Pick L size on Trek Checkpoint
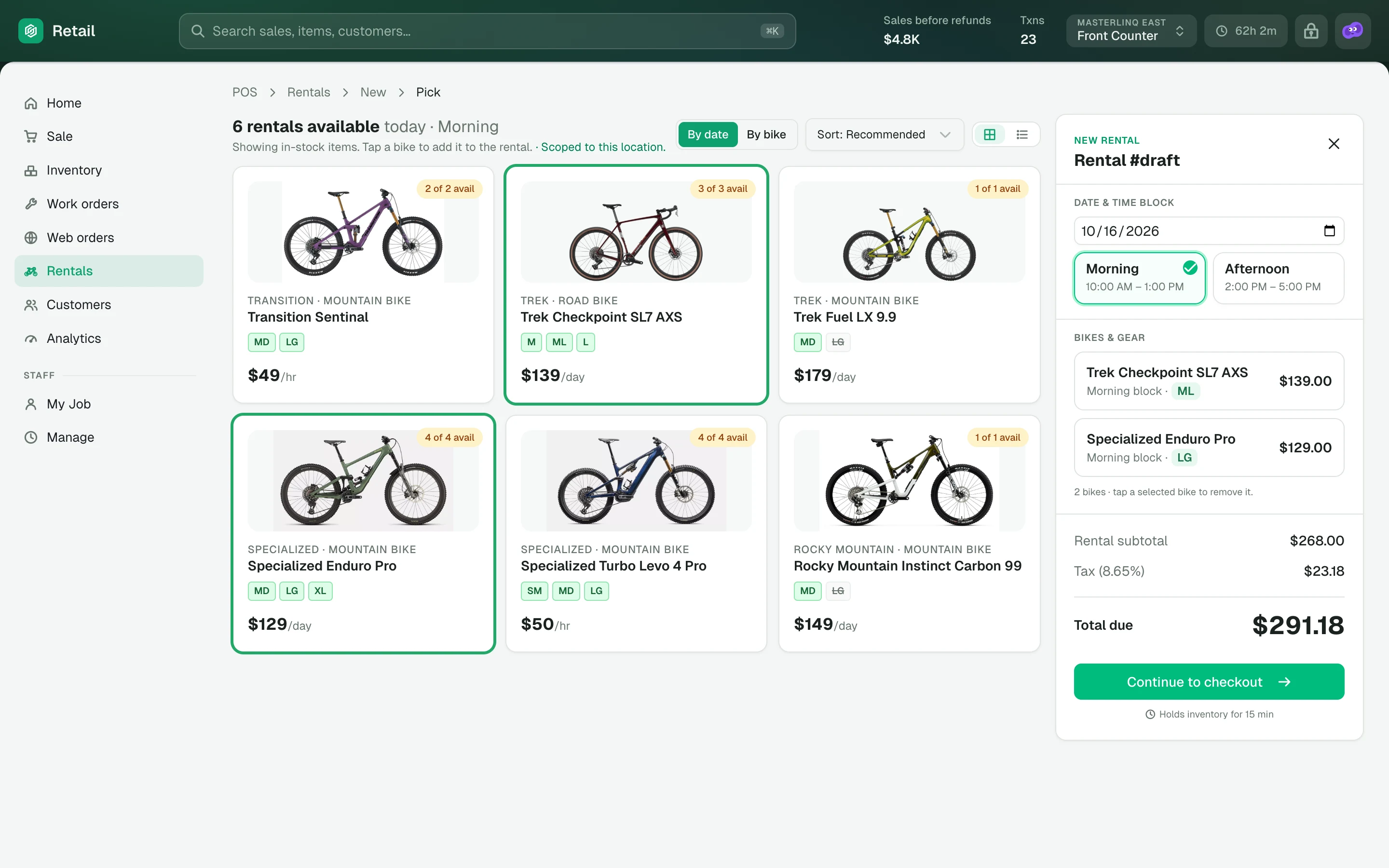 (x=586, y=342)
